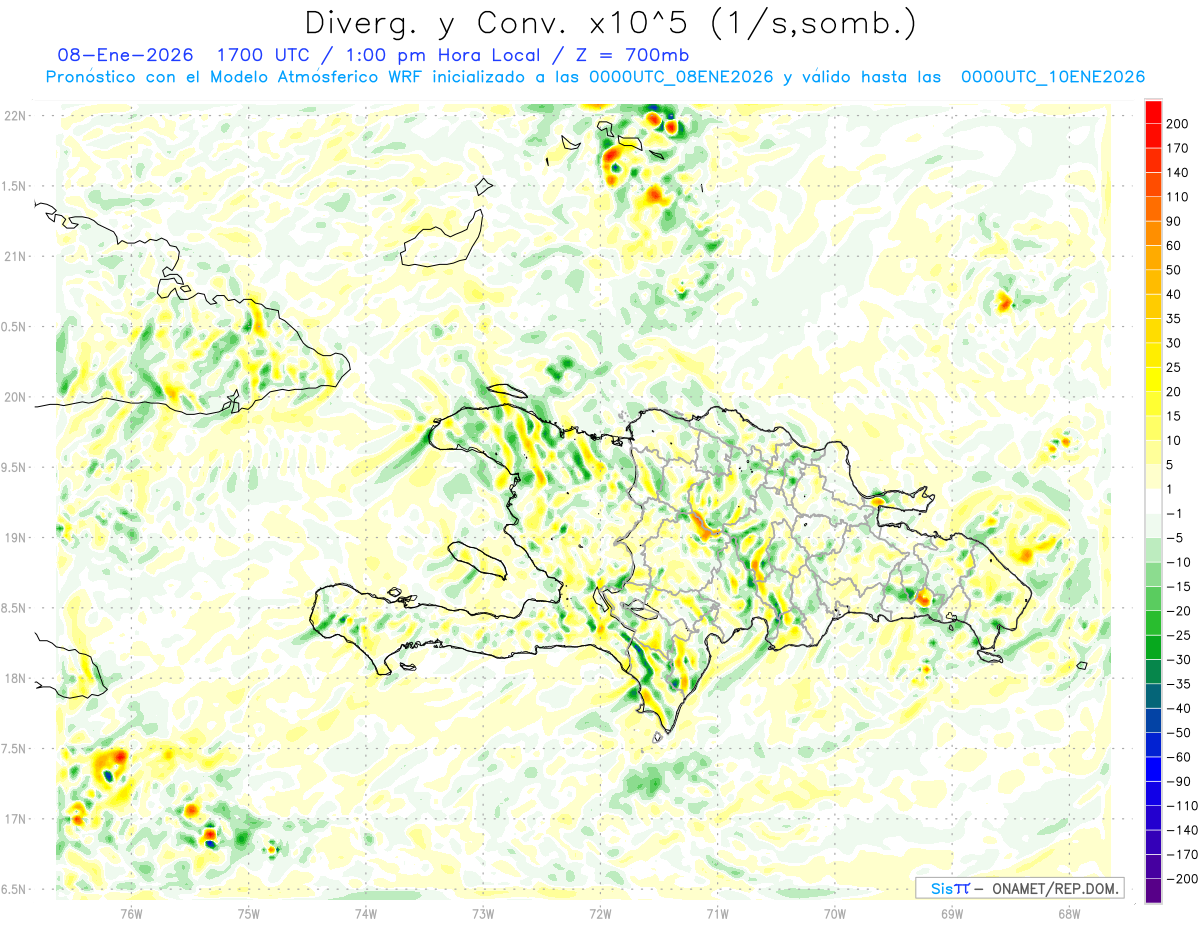Click the '21N' latitude label
1200x927 pixels.
pyautogui.click(x=14, y=256)
